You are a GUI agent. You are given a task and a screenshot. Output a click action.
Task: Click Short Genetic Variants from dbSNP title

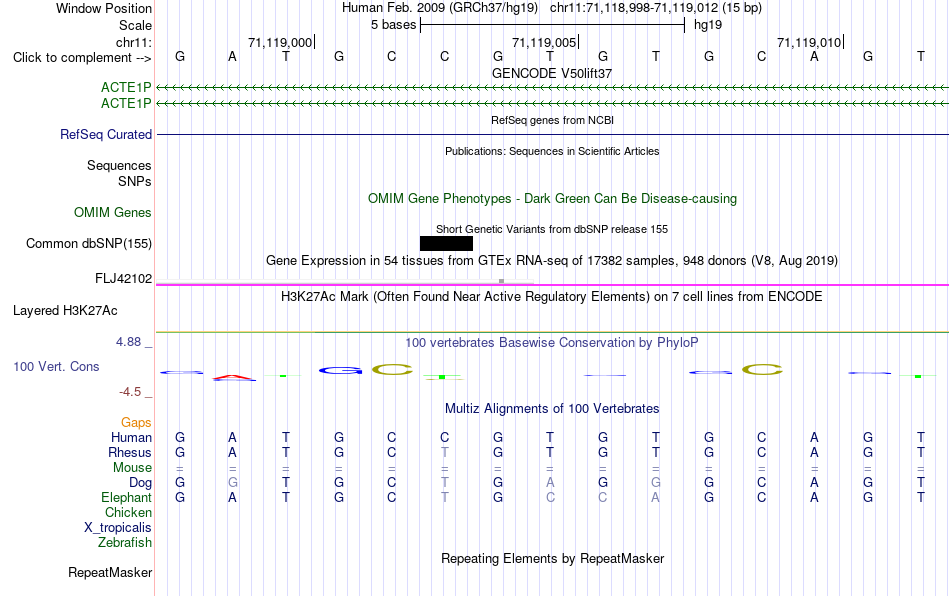coord(552,230)
